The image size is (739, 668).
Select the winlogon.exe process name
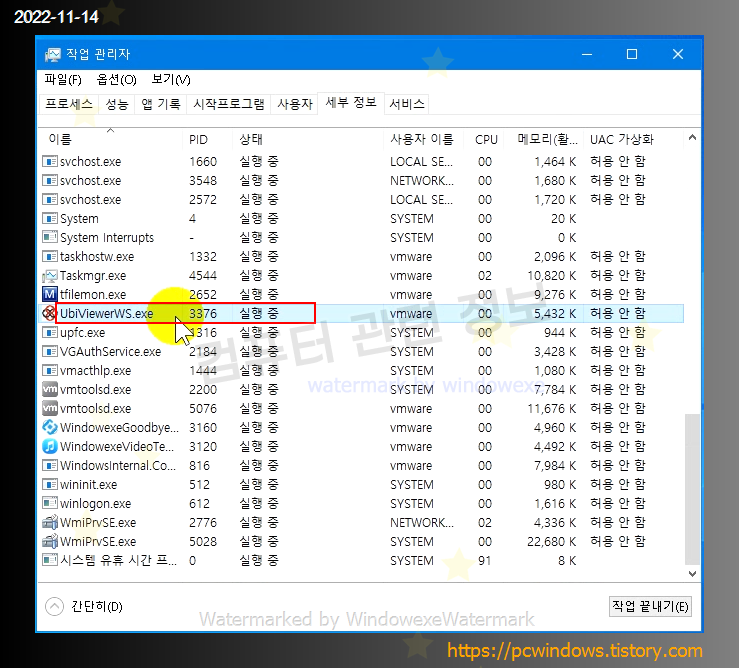[x=96, y=503]
